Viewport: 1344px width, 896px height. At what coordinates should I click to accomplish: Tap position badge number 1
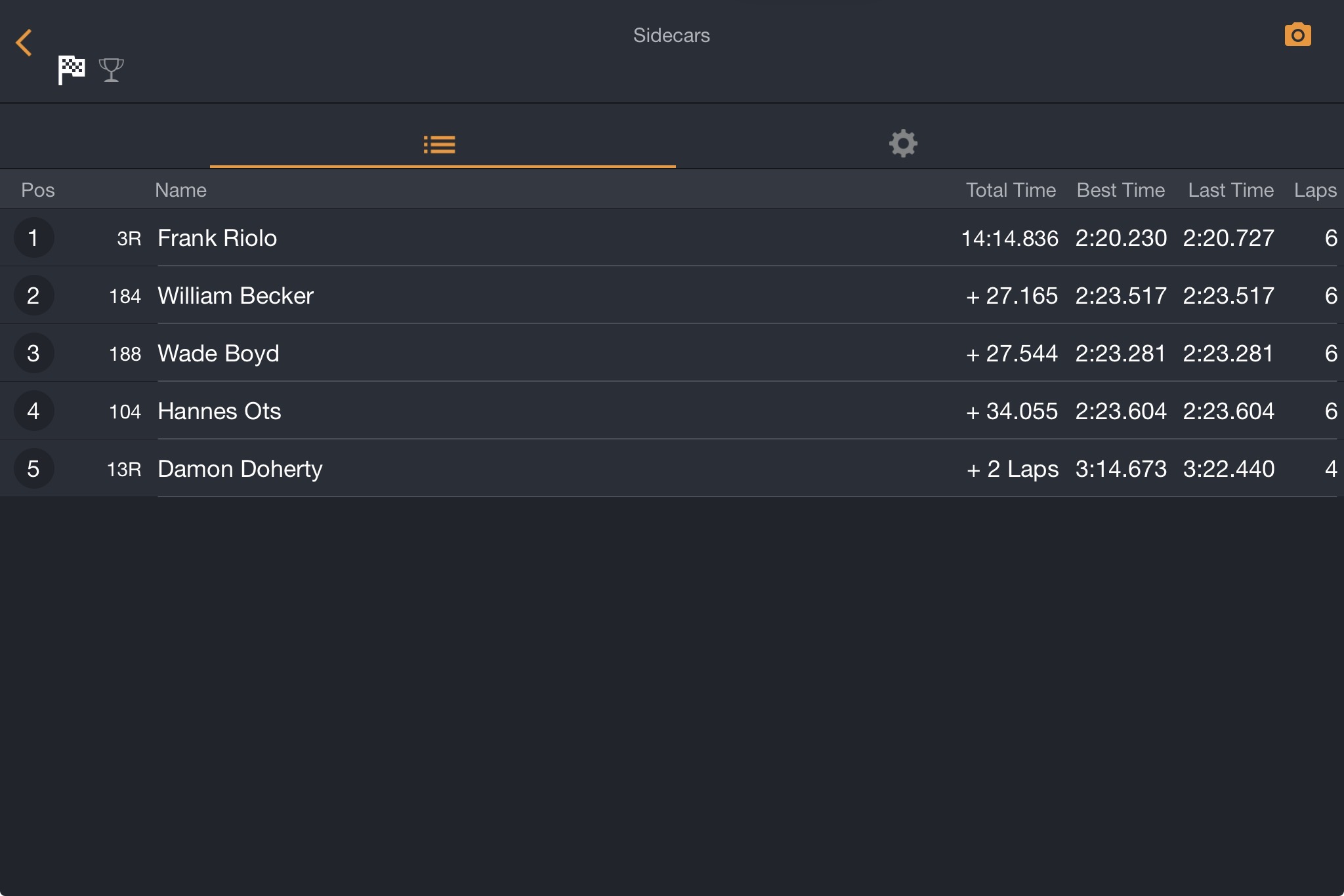33,237
